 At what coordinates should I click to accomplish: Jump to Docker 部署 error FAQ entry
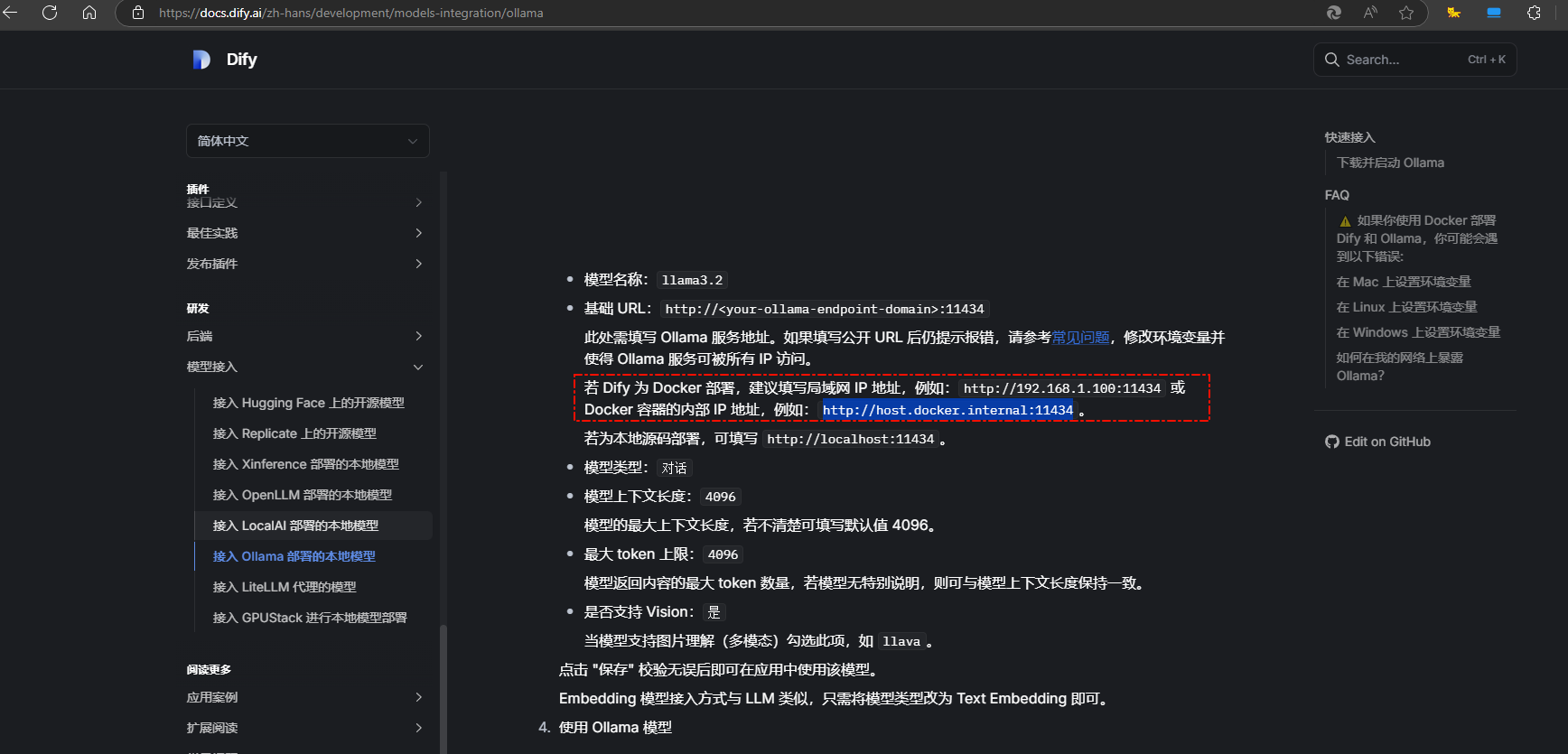[1417, 238]
